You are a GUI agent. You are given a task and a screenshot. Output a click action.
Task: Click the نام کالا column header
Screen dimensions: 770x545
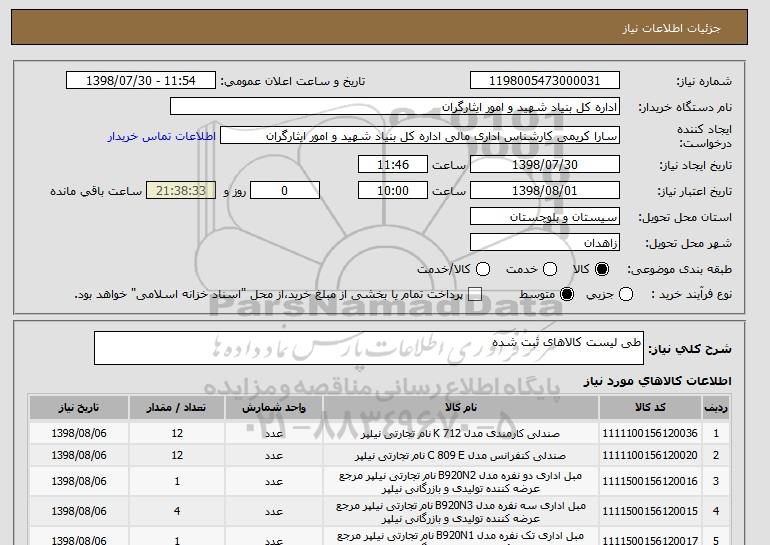[x=461, y=408]
